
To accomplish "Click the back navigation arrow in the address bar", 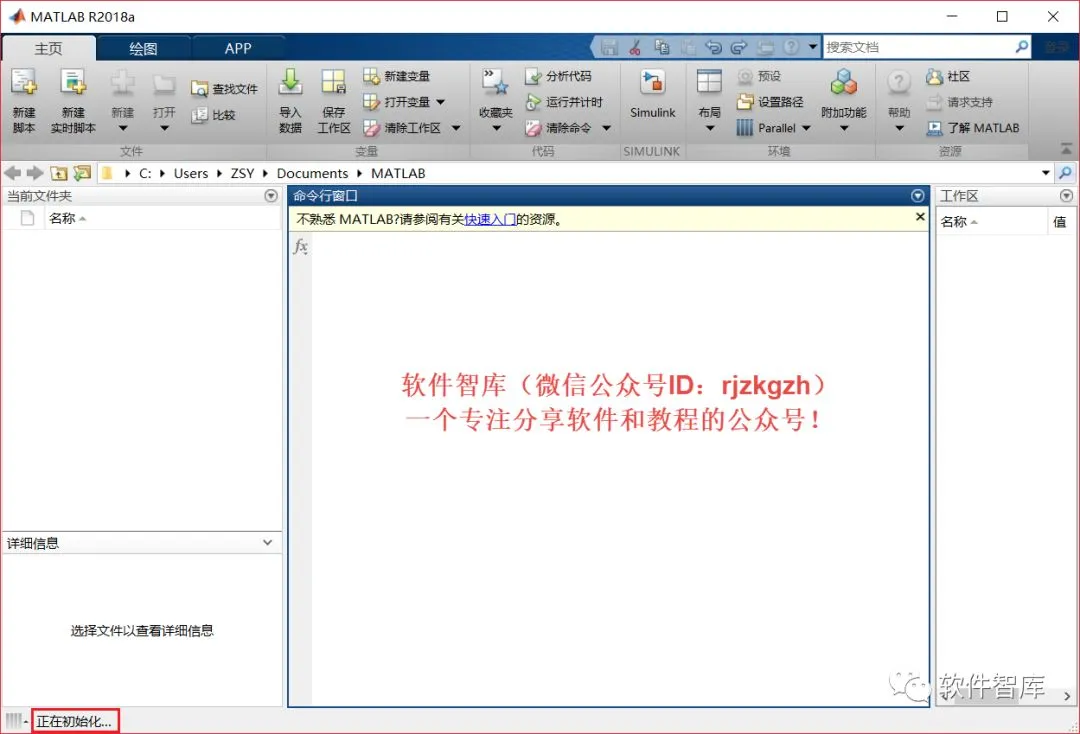I will [x=12, y=173].
